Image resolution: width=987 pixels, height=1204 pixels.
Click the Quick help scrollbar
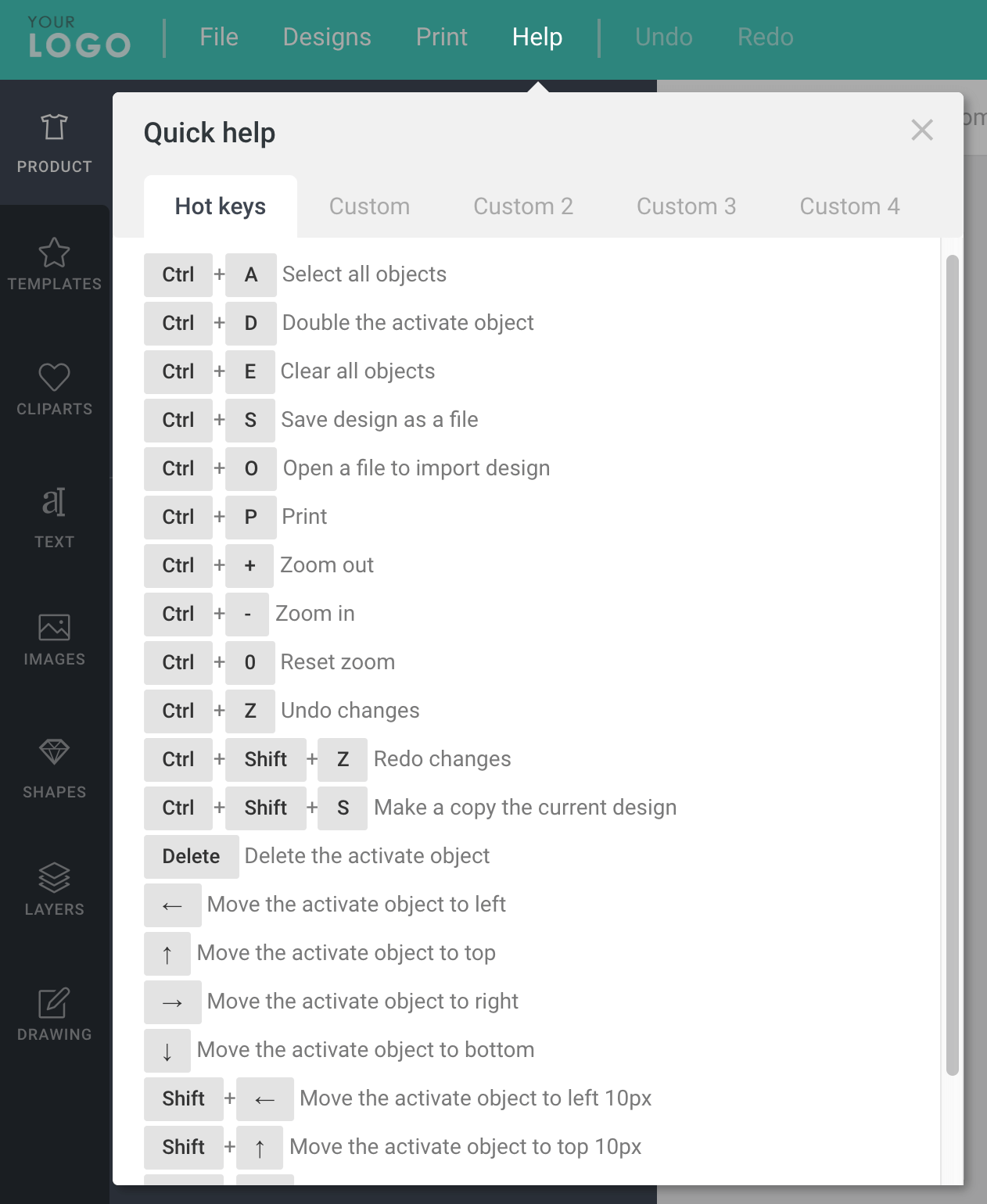pos(952,665)
